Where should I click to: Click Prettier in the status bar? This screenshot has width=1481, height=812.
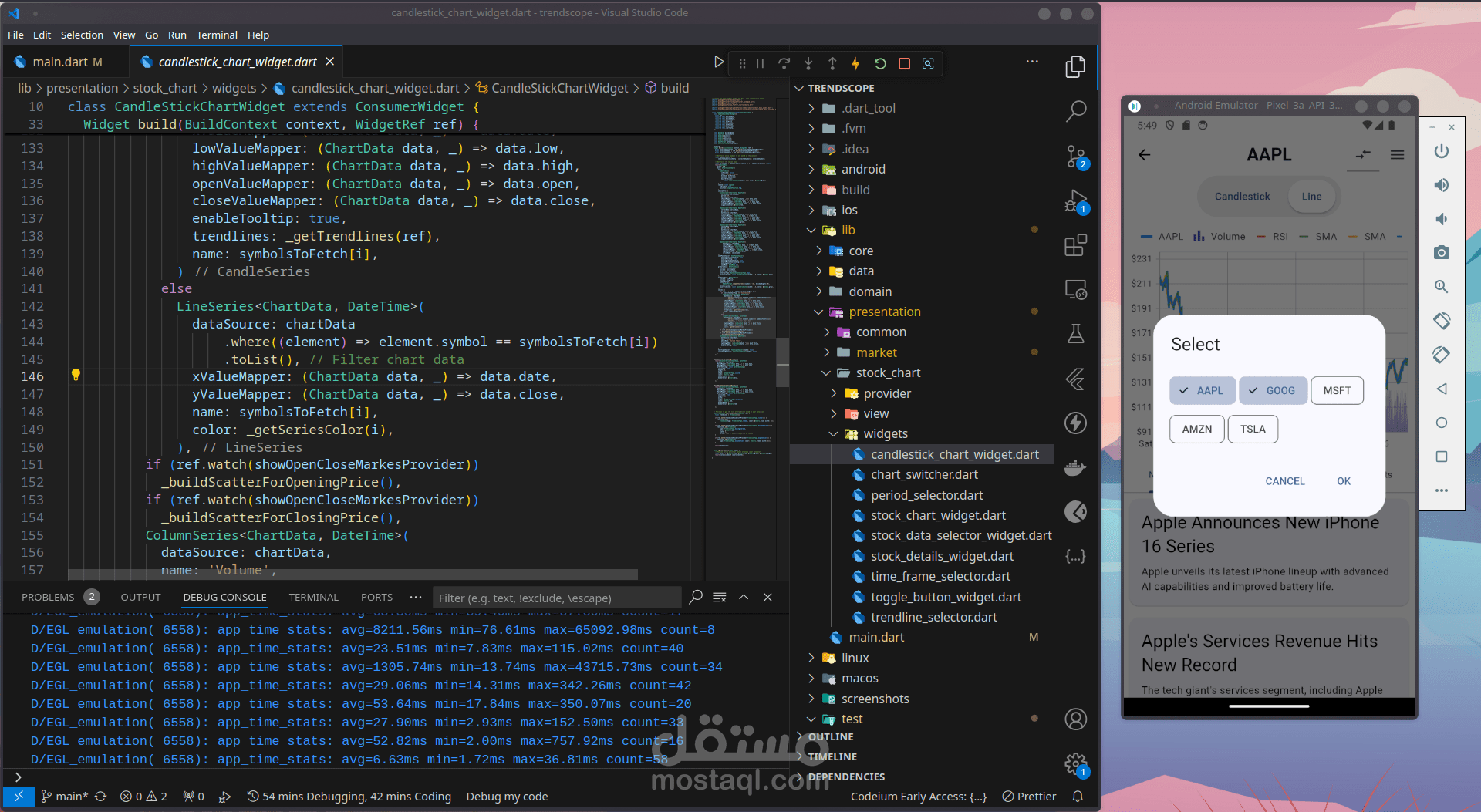1029,797
